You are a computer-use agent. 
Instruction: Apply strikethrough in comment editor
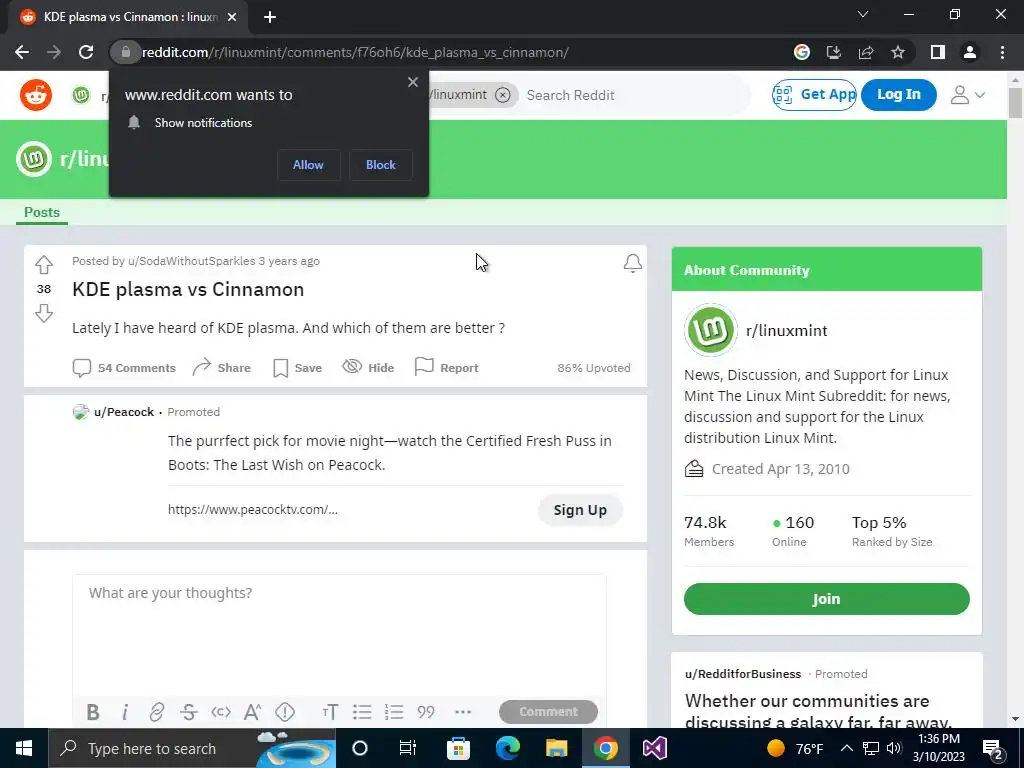189,712
